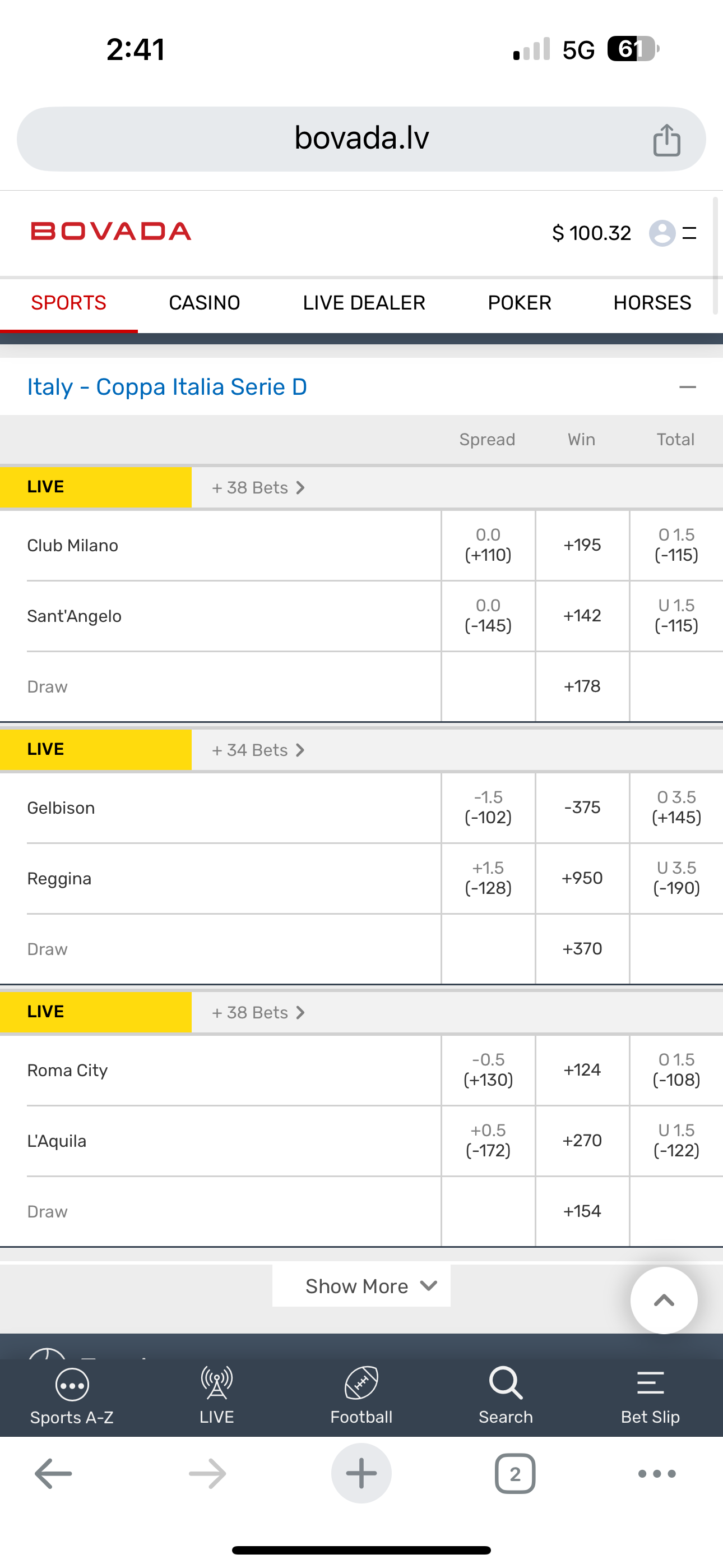Tap the browser back arrow
The image size is (723, 1568).
click(x=54, y=1474)
